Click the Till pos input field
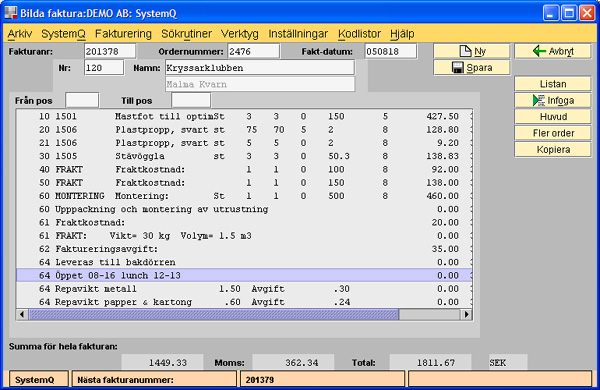Screen dimensions: 600x390 click(x=191, y=101)
